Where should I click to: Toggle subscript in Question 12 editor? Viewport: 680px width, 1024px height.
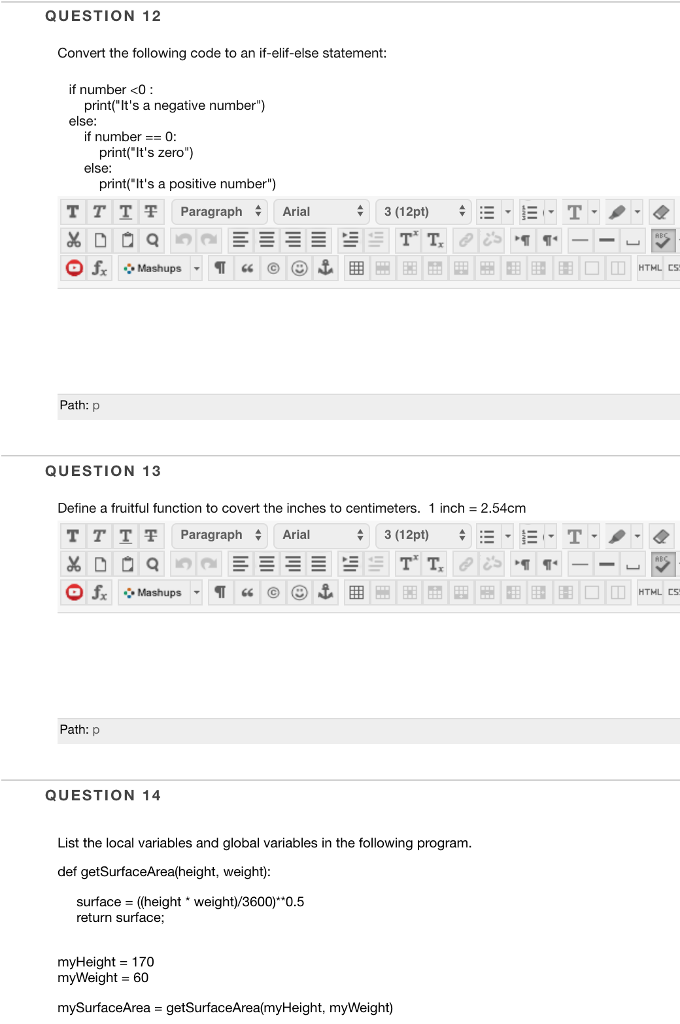436,240
